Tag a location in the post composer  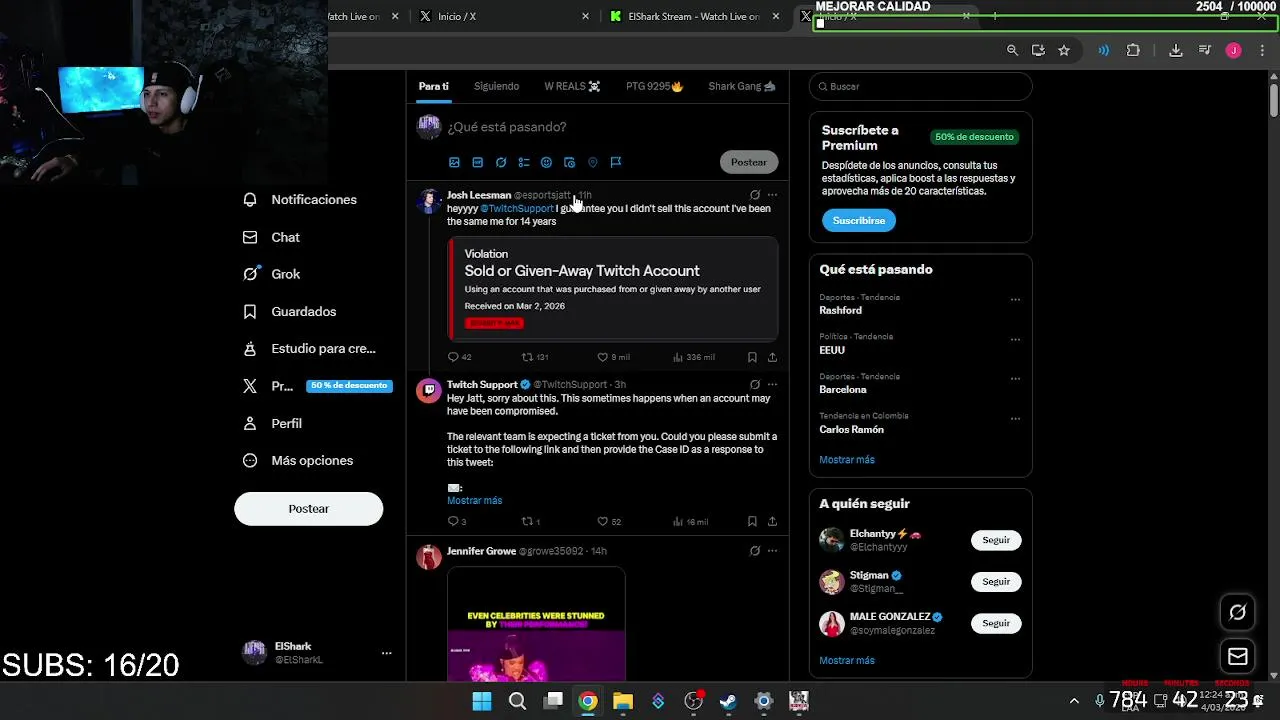pyautogui.click(x=592, y=162)
